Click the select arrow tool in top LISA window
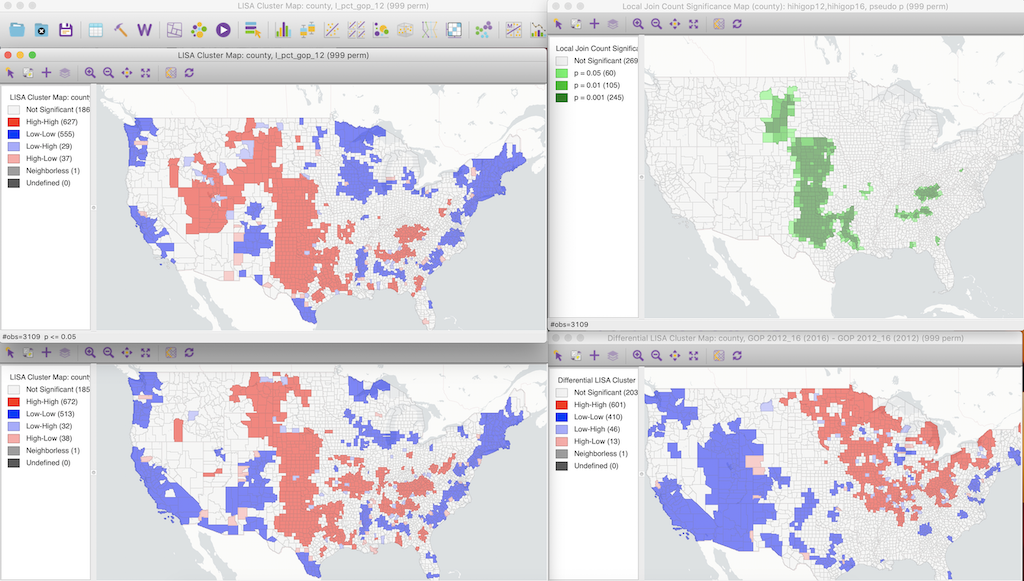The width and height of the screenshot is (1024, 581). click(x=11, y=72)
